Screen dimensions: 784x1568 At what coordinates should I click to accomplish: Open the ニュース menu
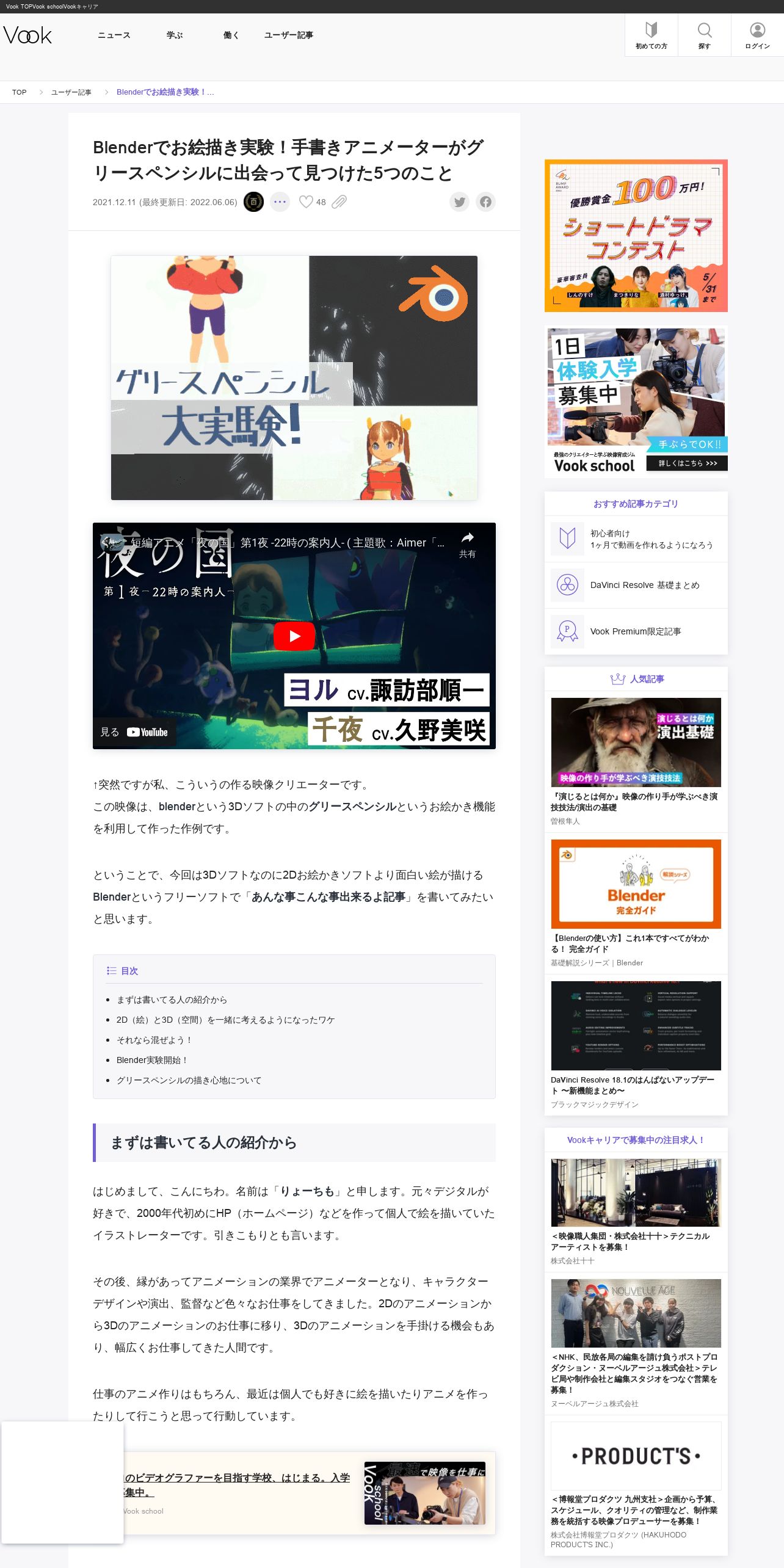tap(114, 35)
